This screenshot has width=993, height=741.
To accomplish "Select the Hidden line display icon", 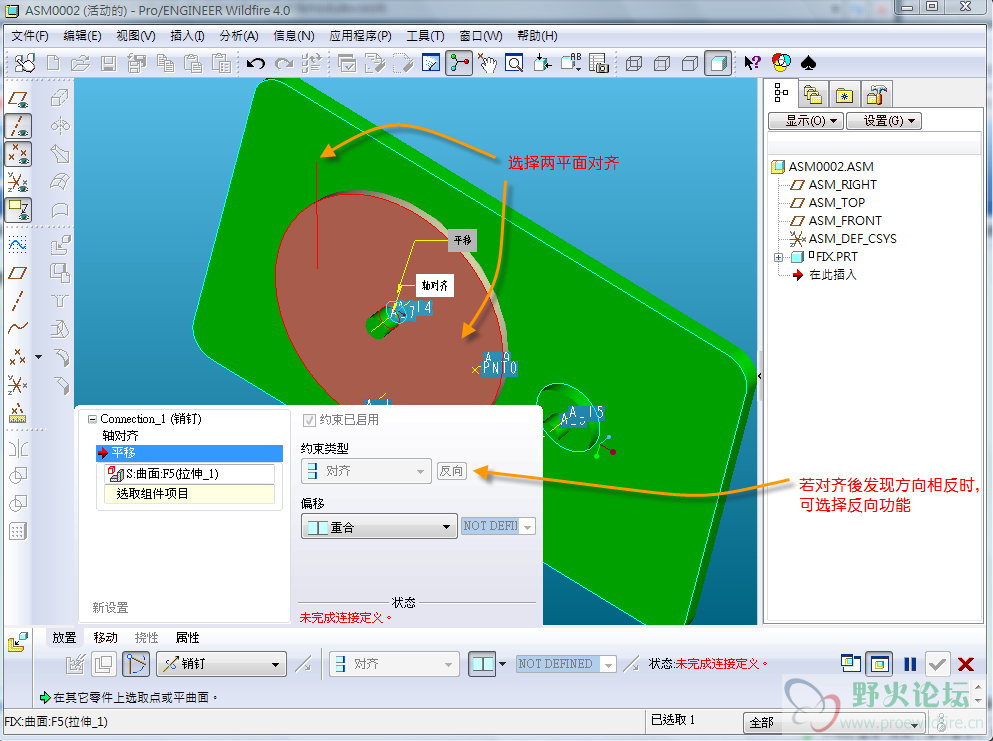I will pos(662,63).
